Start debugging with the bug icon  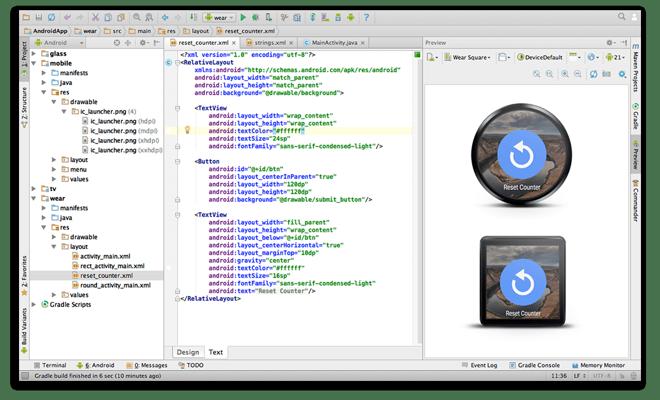click(x=255, y=18)
